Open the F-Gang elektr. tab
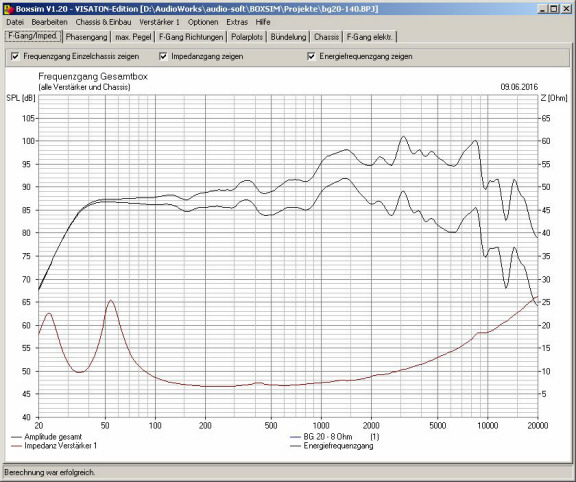Screen dimensions: 576x482 [x=370, y=37]
